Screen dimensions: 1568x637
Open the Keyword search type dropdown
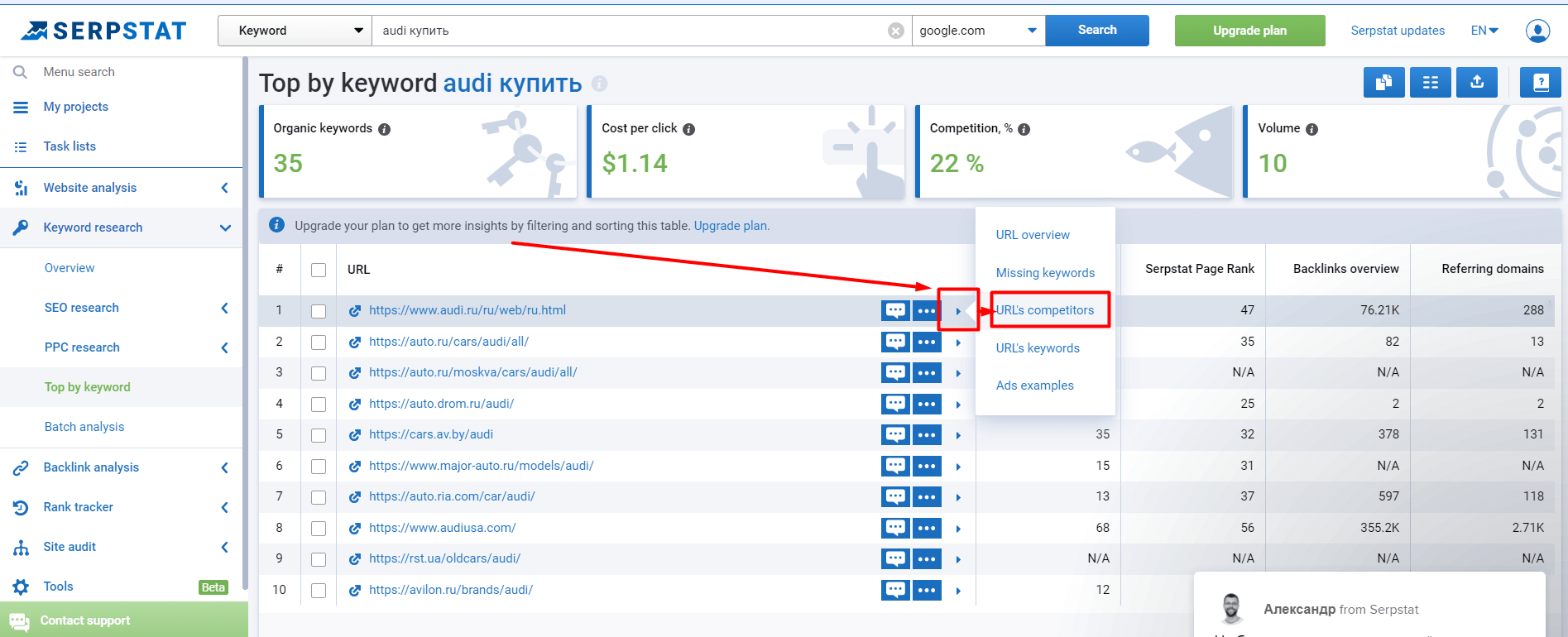pos(295,31)
